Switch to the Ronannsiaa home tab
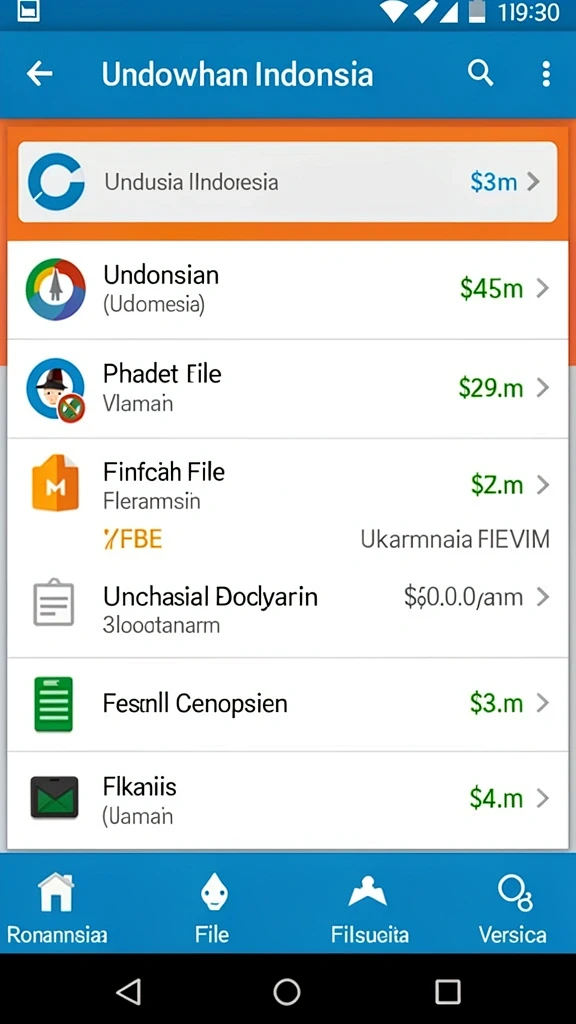 click(x=57, y=909)
